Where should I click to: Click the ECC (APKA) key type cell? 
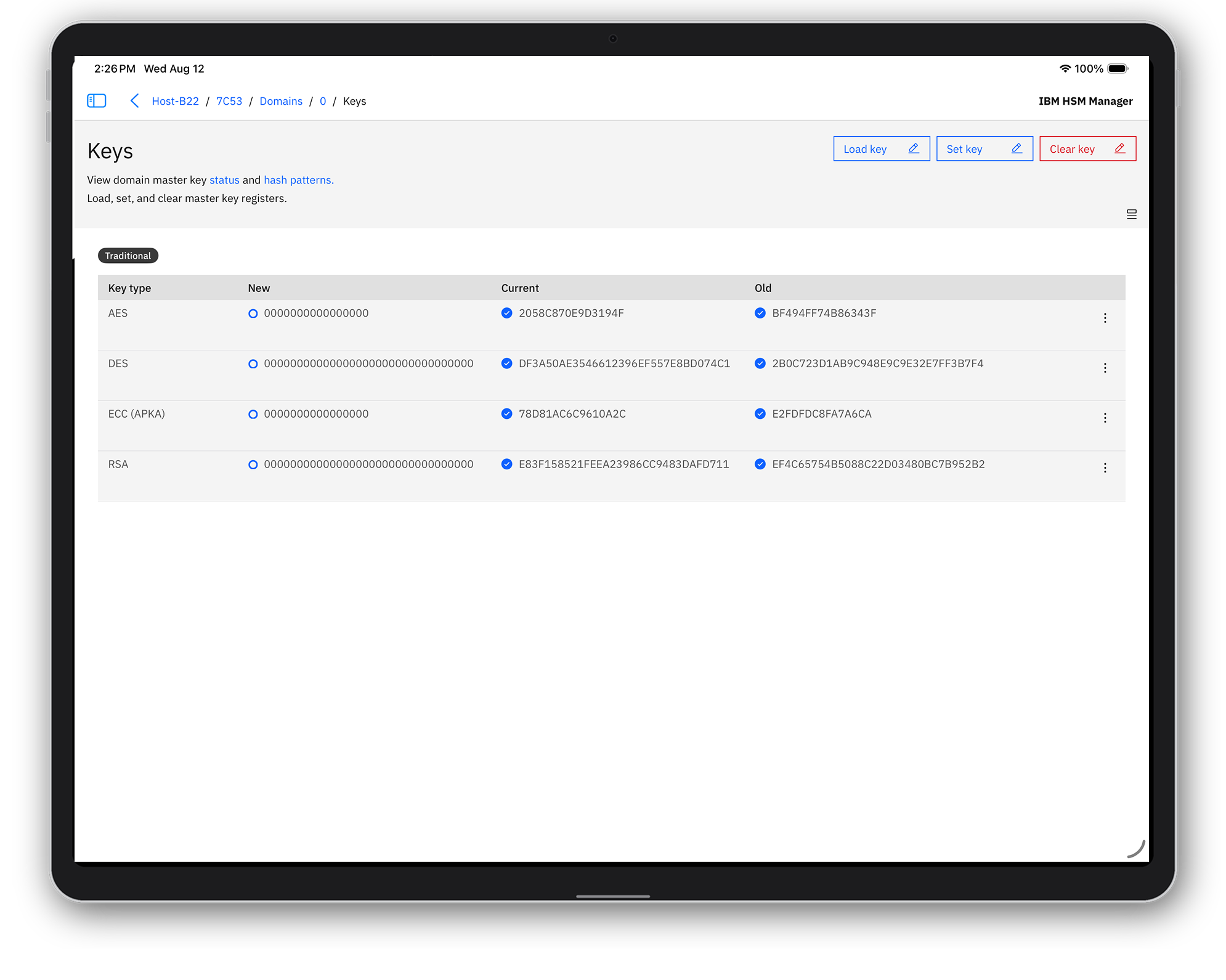(x=136, y=414)
